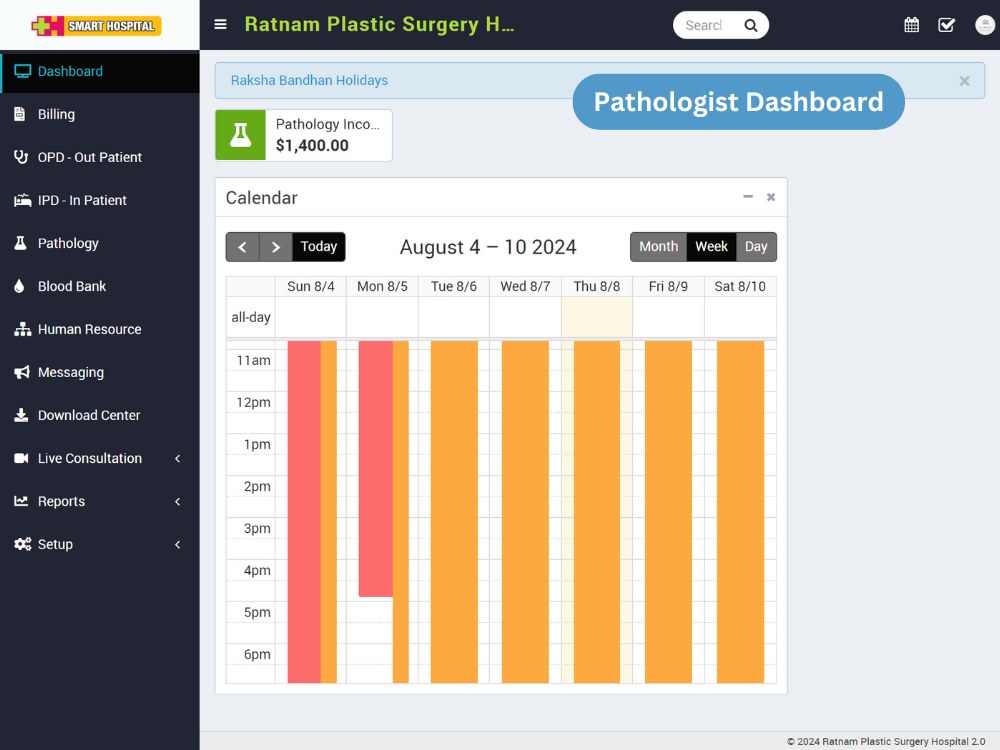Click Mon 8/5 column header
The image size is (1000, 750).
(x=382, y=286)
